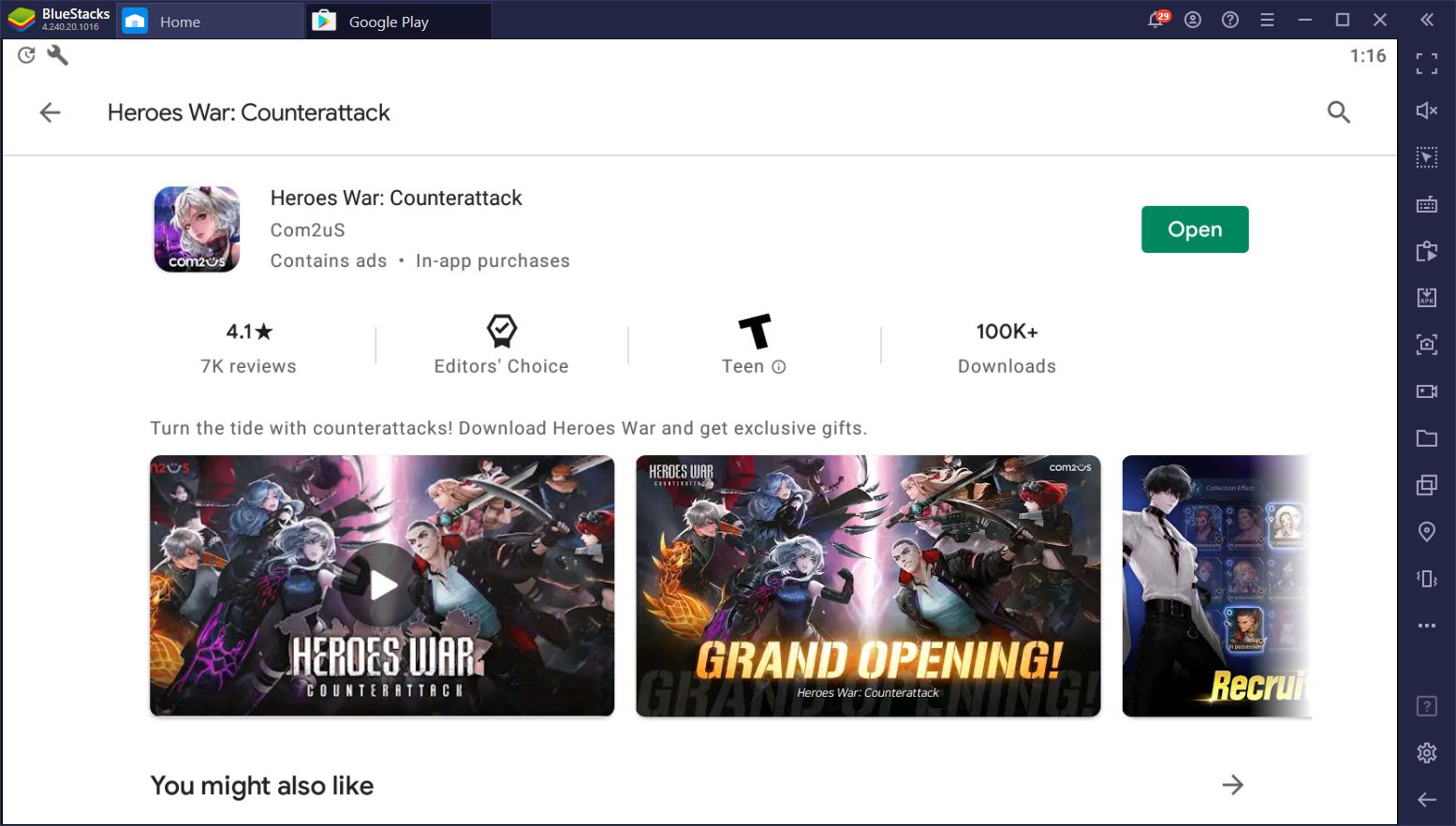Viewport: 1456px width, 826px height.
Task: Maximize the BlueStacks window
Action: coord(1342,20)
